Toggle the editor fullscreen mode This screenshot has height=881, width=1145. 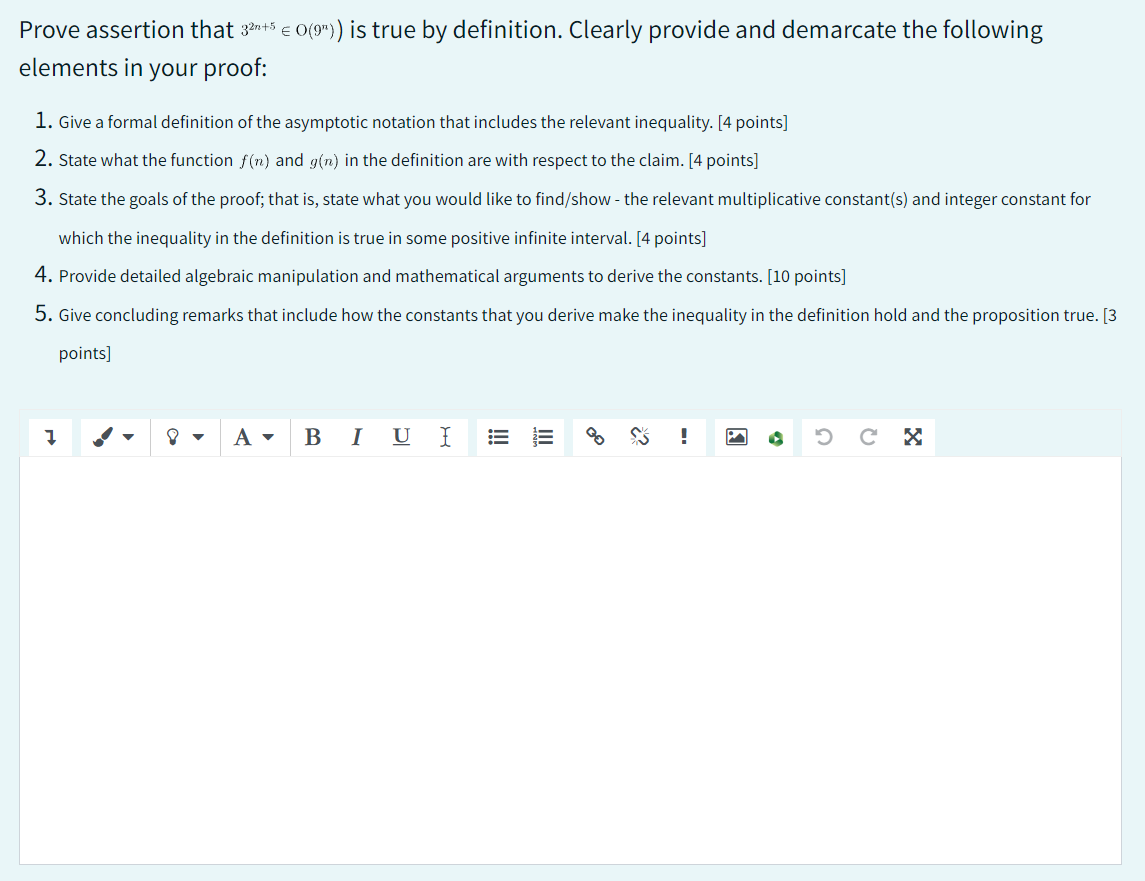click(911, 437)
